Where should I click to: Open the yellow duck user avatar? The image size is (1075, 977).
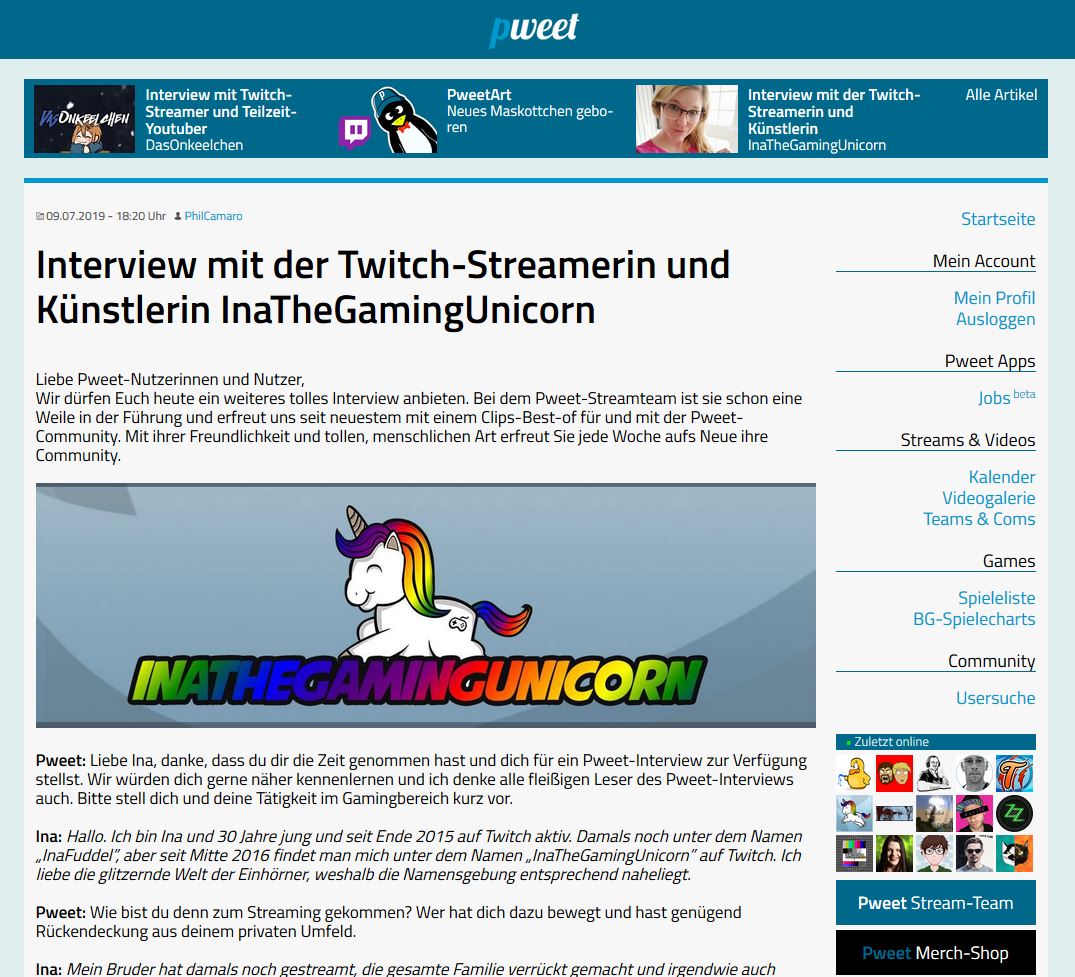(854, 773)
